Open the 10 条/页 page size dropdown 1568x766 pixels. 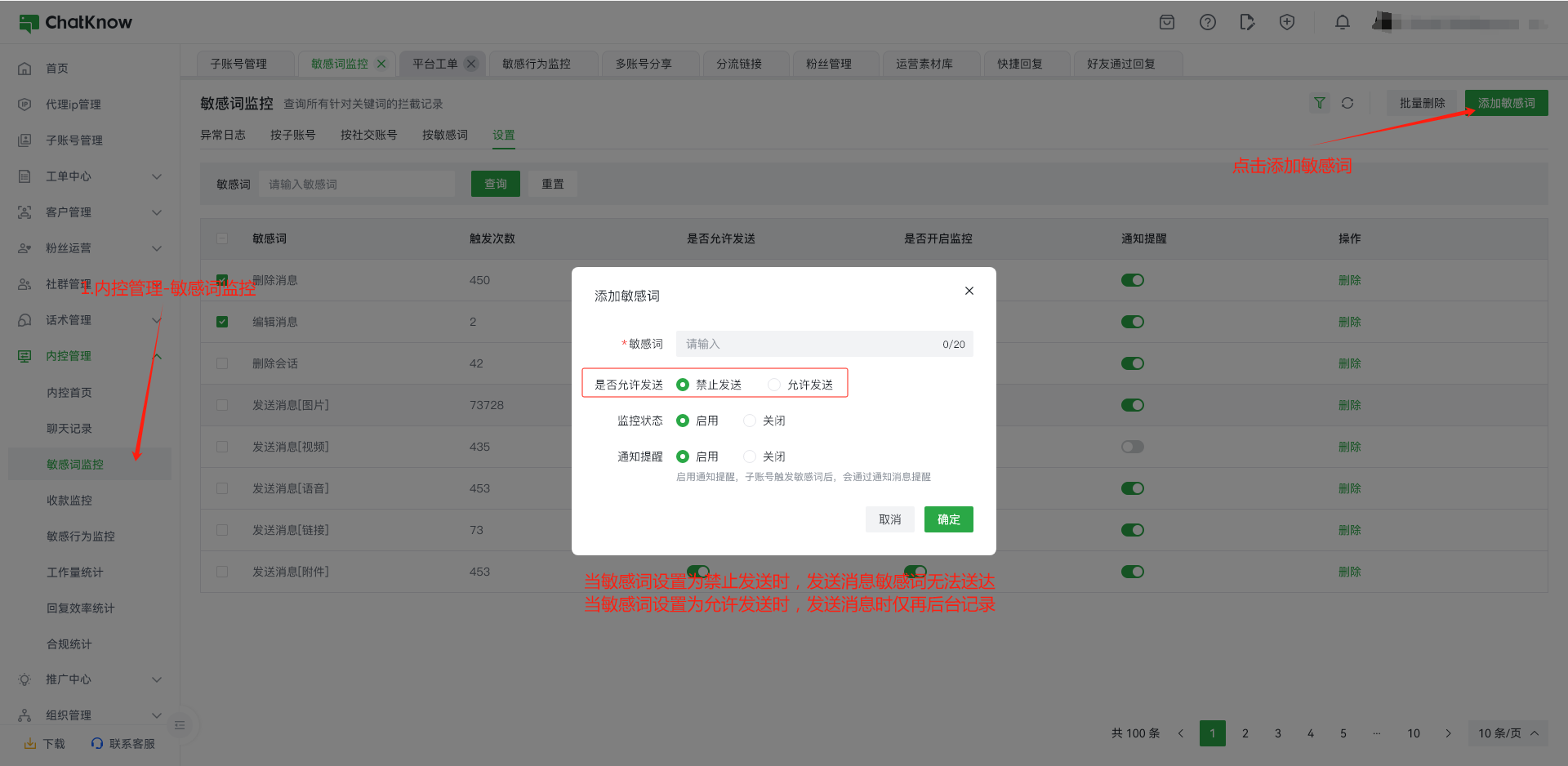click(x=1508, y=733)
